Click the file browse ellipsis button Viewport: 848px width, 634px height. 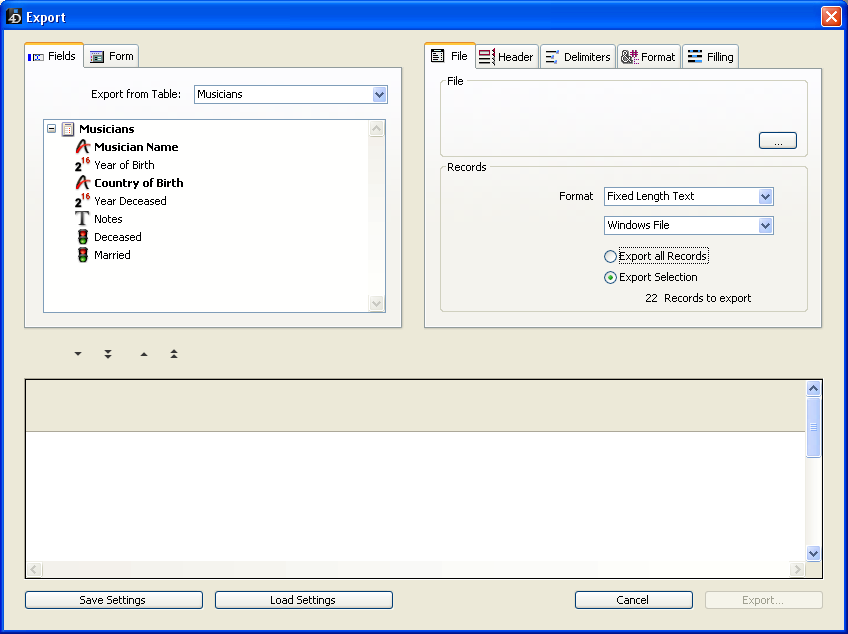777,141
